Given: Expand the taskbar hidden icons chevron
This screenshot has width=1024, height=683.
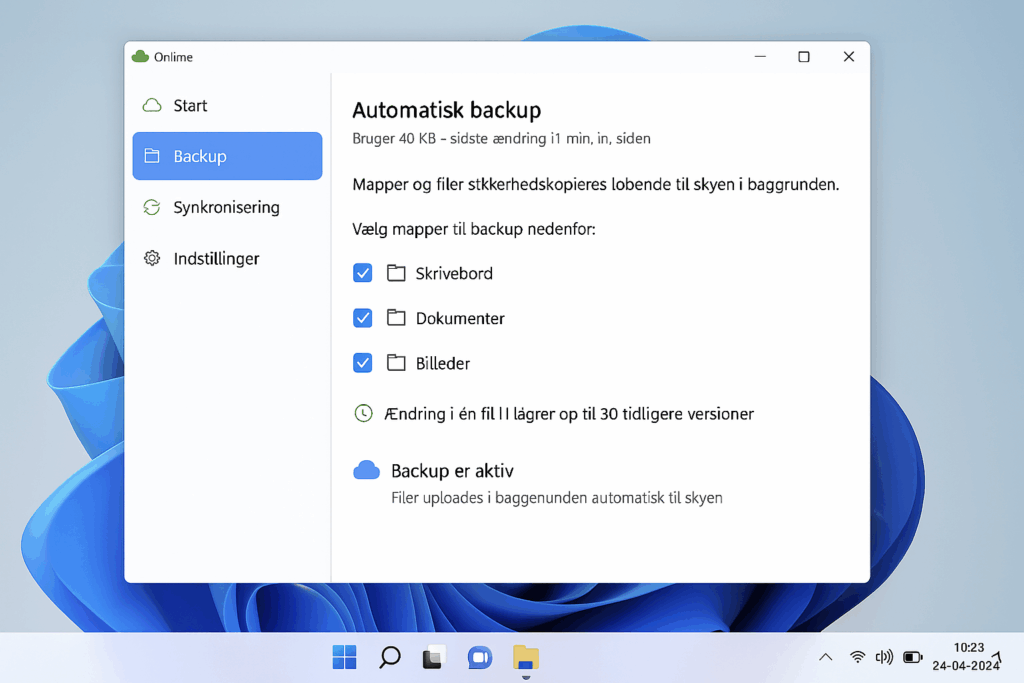Looking at the screenshot, I should [825, 657].
